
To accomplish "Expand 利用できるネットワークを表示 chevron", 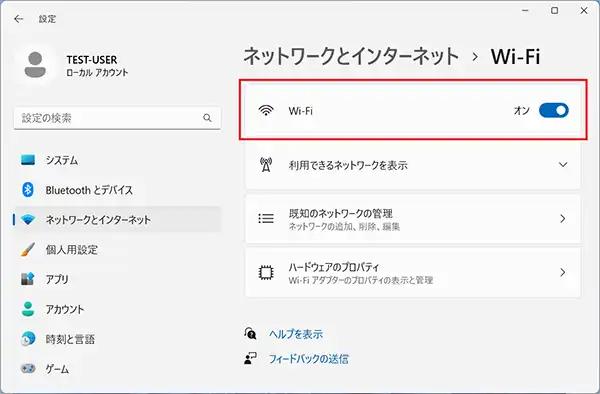I will click(563, 165).
